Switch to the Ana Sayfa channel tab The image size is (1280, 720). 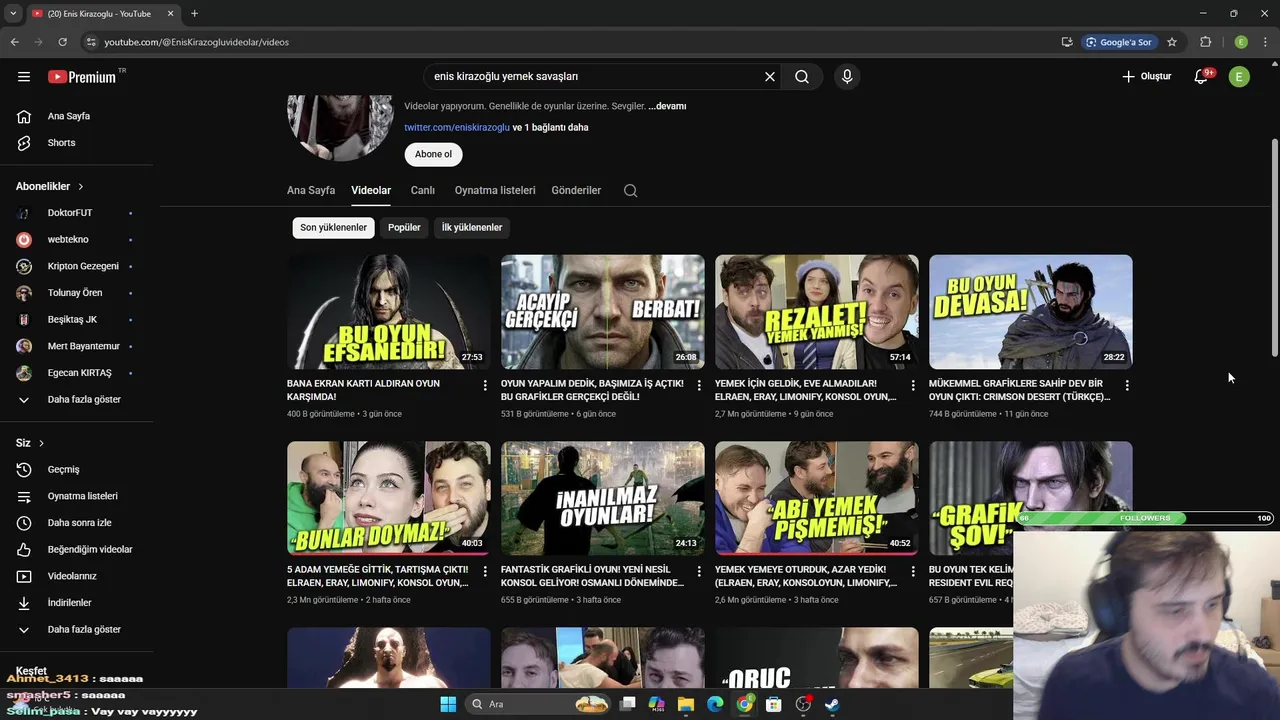(311, 190)
